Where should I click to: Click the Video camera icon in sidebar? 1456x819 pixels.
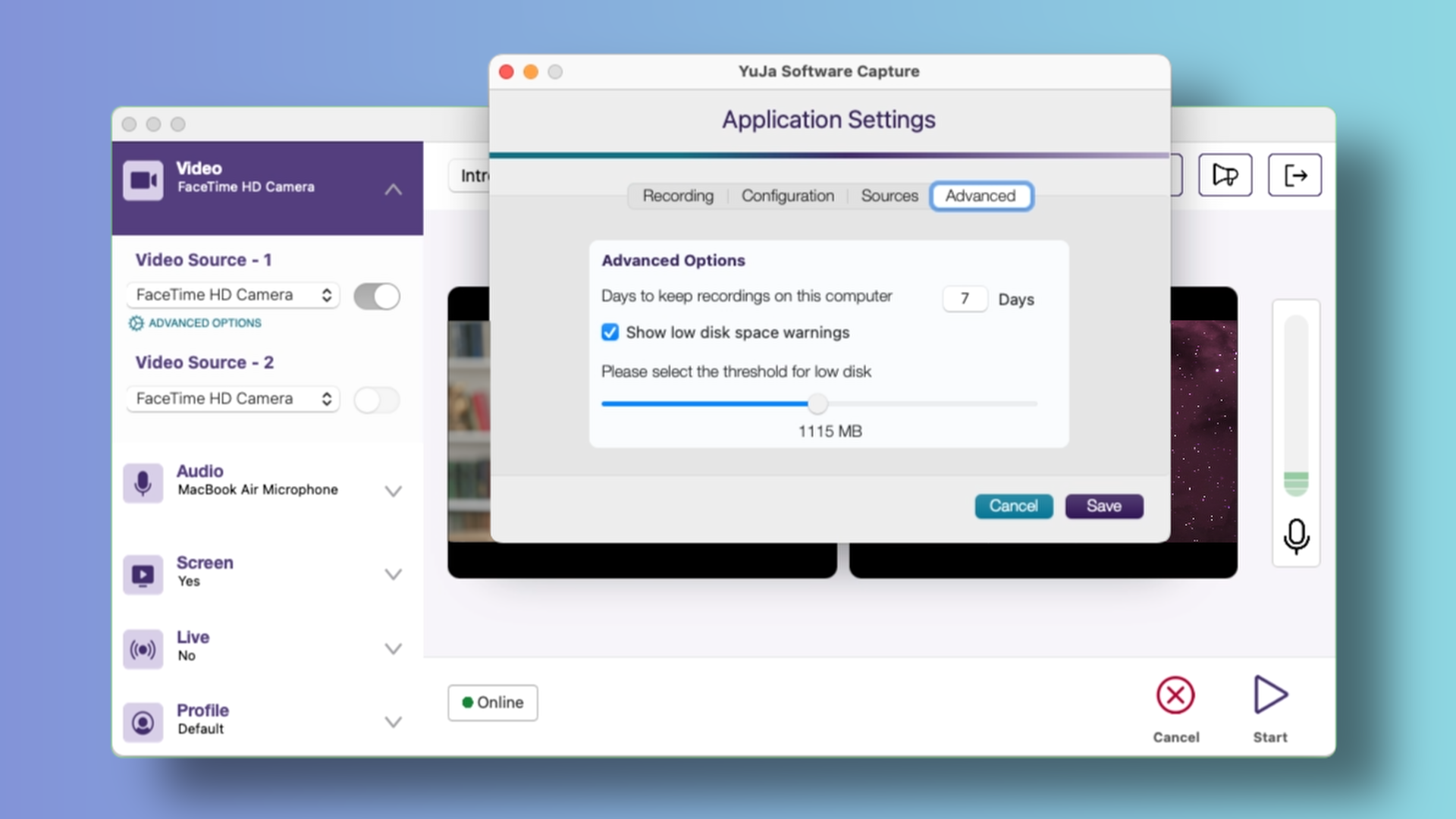click(x=143, y=180)
